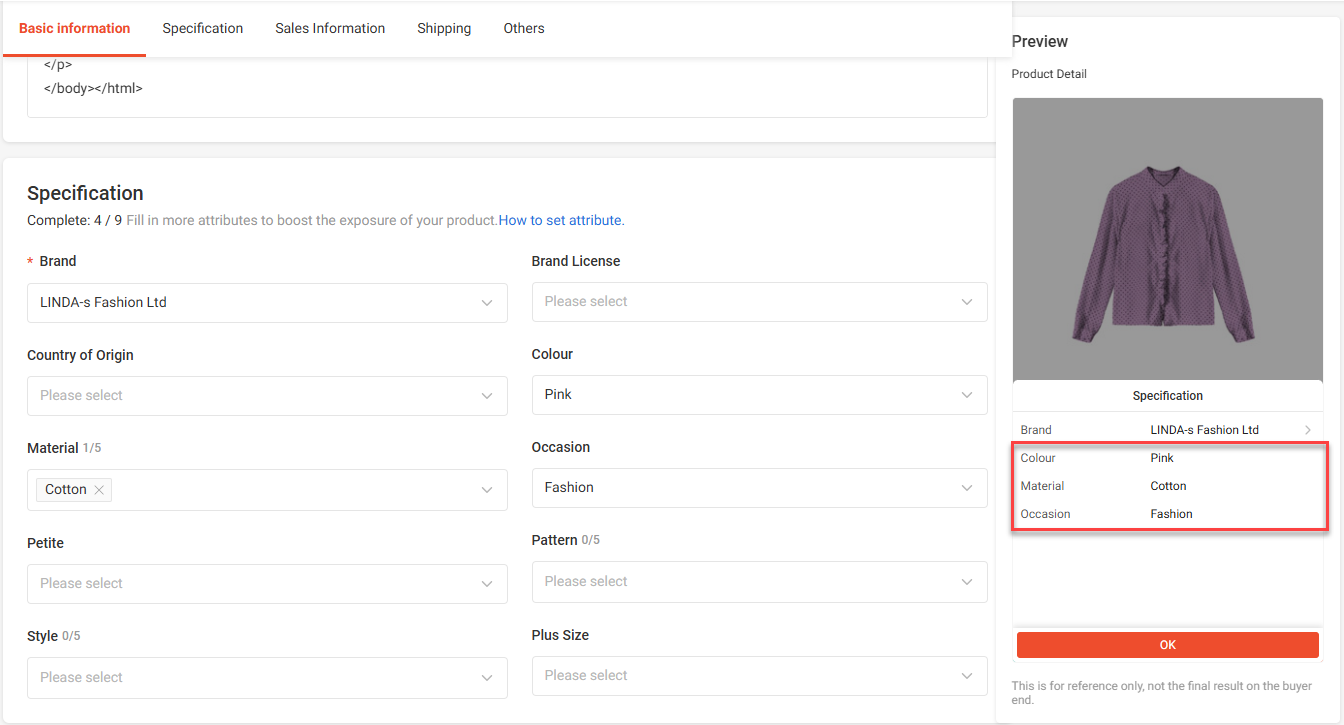
Task: Click the arrow next to LINDA-s Fashion Ltd in preview
Action: tap(1307, 430)
